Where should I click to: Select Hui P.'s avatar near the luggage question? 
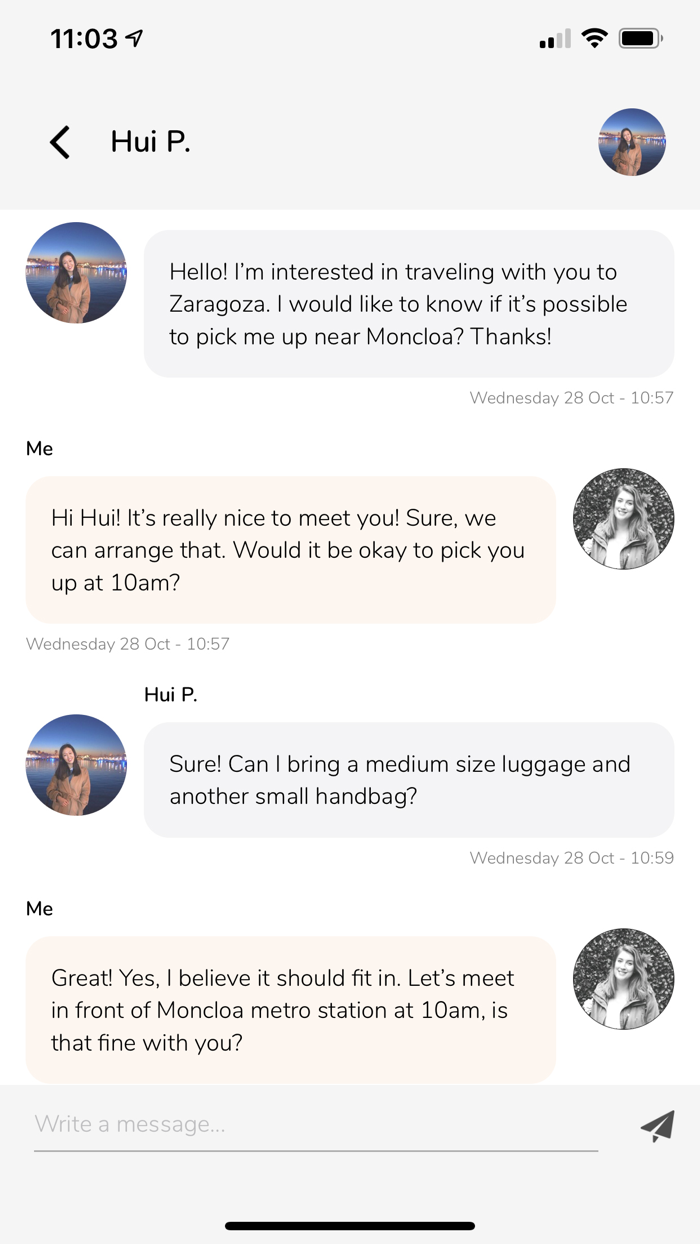[x=76, y=765]
